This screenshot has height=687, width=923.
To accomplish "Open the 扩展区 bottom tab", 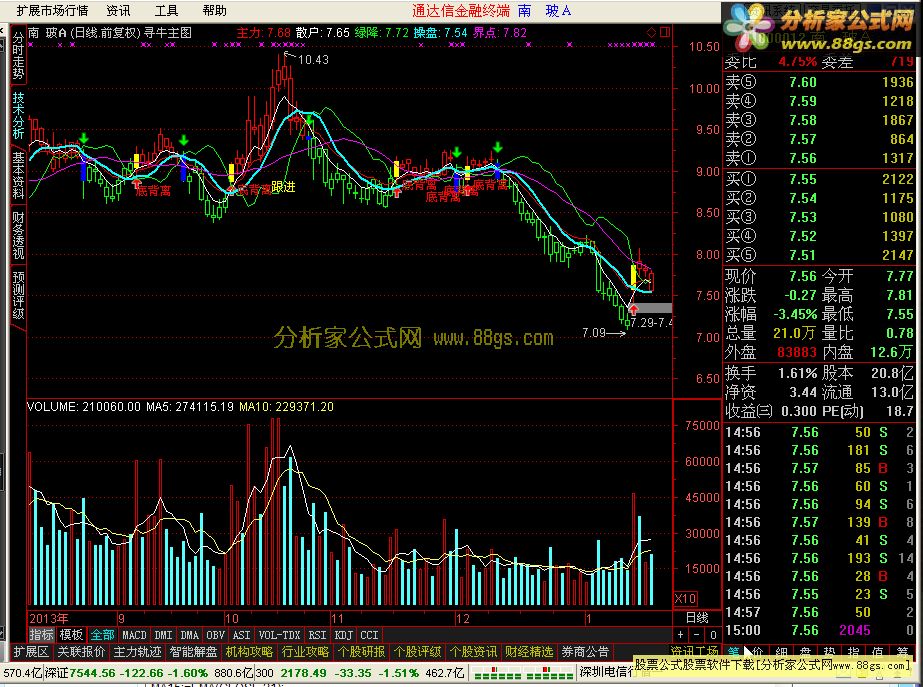I will [31, 652].
